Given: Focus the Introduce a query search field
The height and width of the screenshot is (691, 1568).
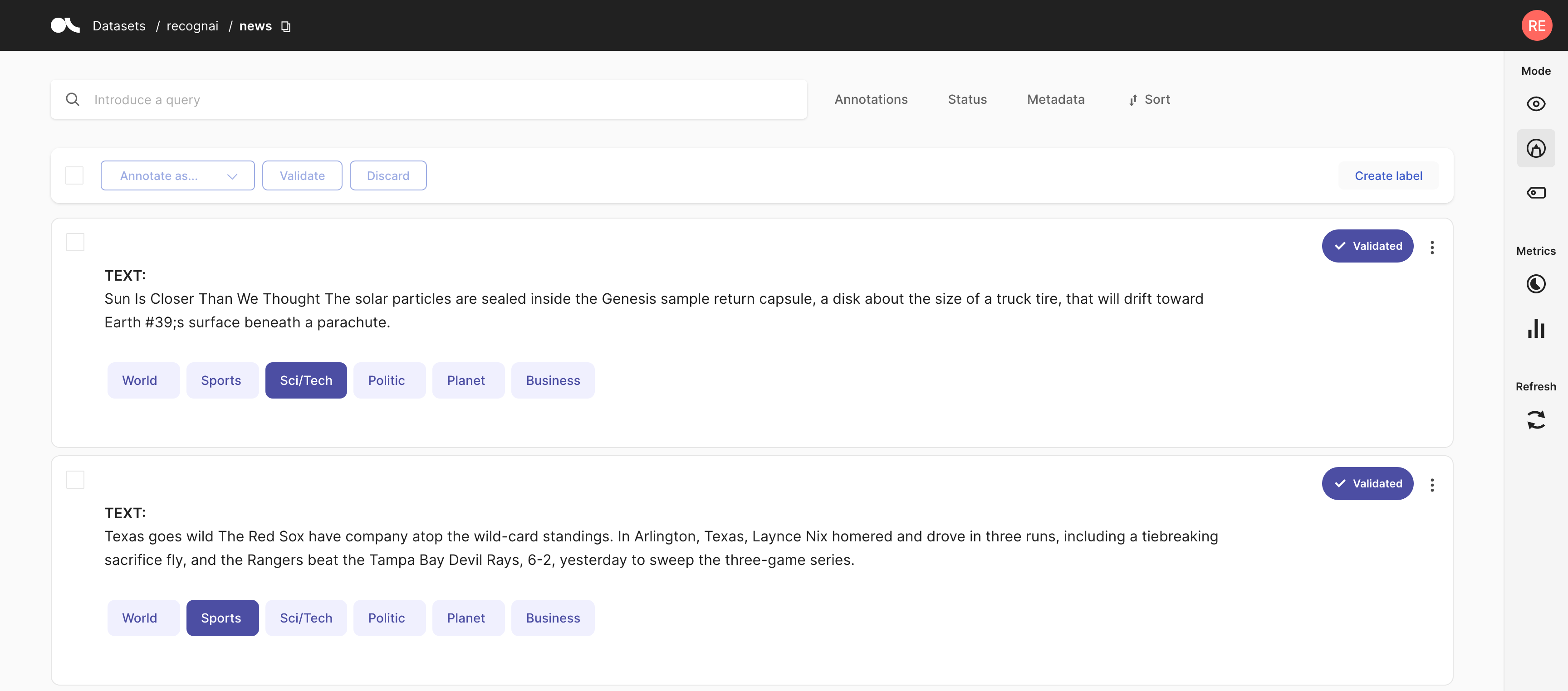Looking at the screenshot, I should point(428,100).
